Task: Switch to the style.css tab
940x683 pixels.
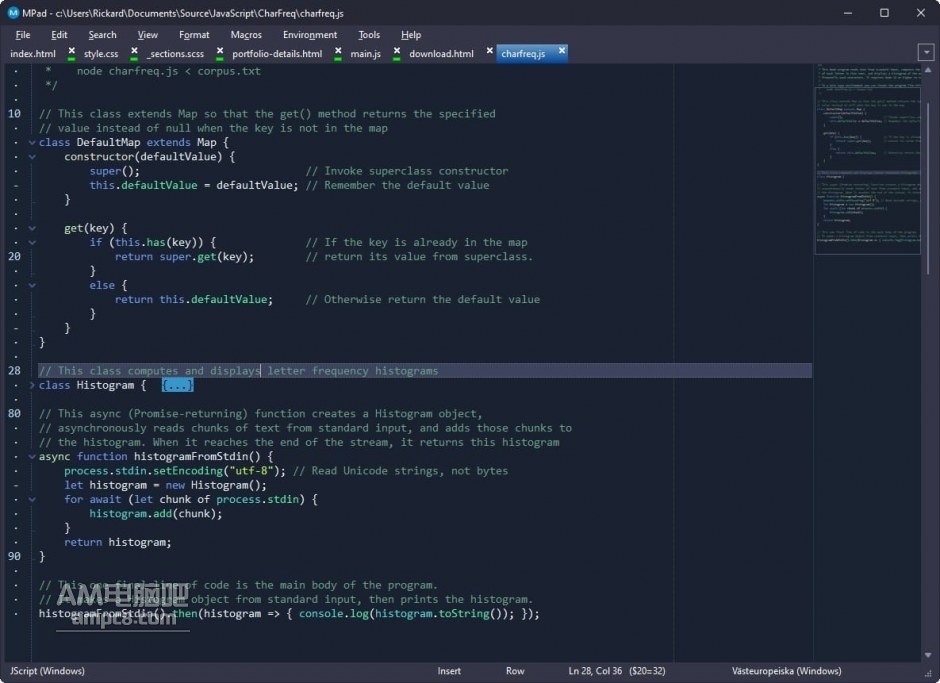Action: [101, 53]
